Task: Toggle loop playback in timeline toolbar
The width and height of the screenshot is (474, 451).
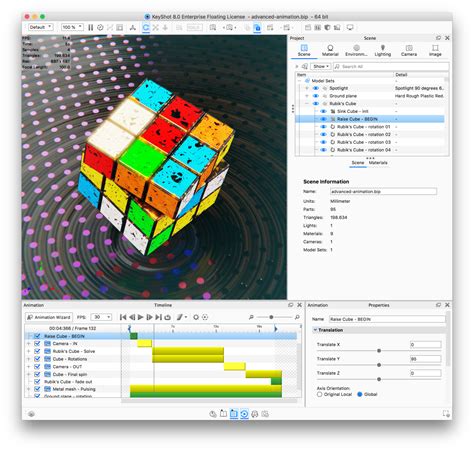Action: pyautogui.click(x=168, y=317)
